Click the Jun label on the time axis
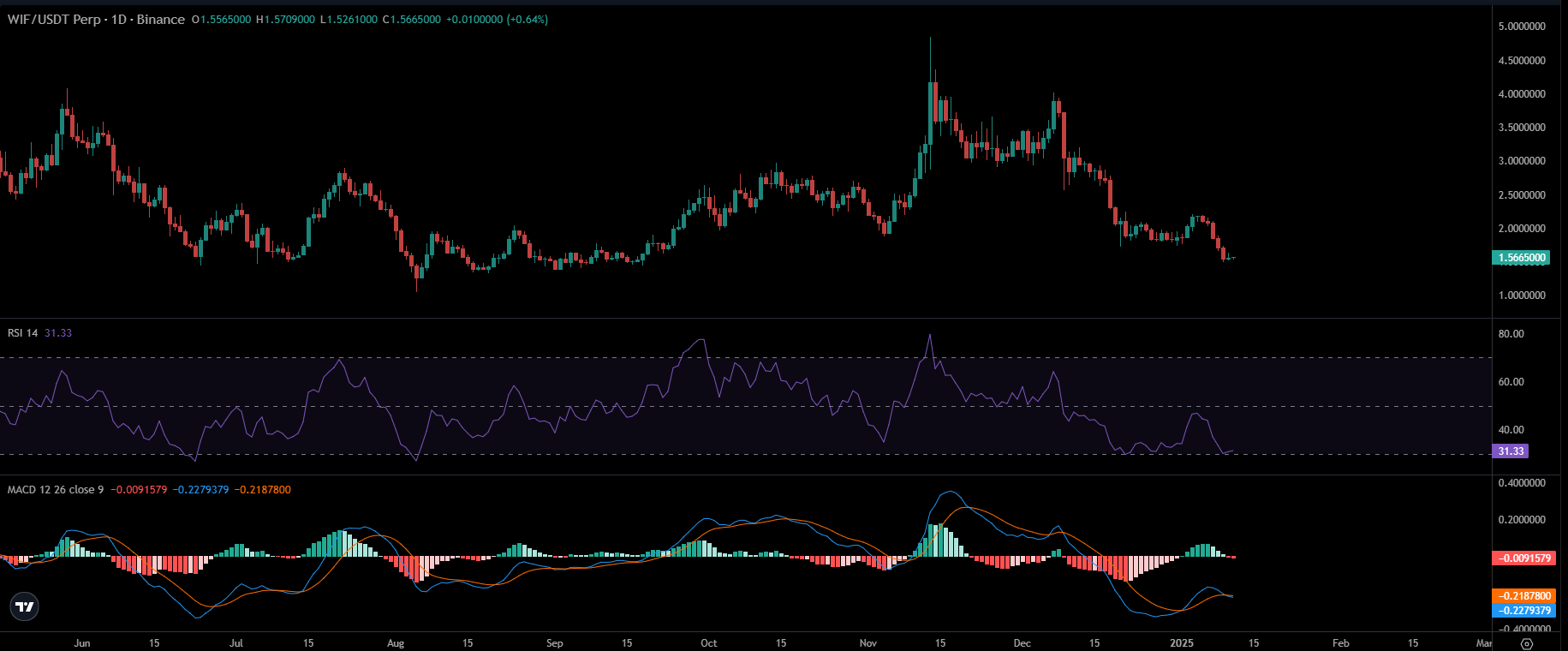The width and height of the screenshot is (1568, 651). click(x=82, y=642)
